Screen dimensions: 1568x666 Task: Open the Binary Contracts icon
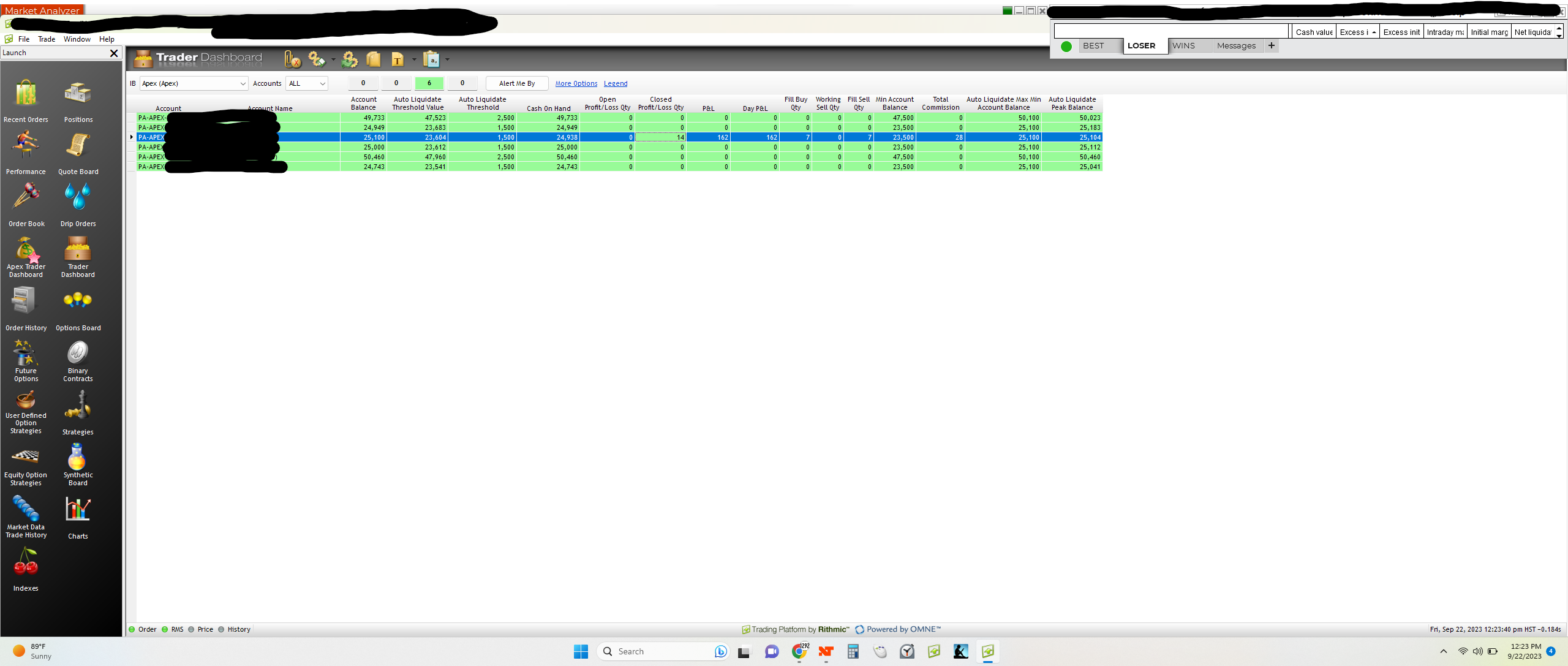tap(78, 361)
